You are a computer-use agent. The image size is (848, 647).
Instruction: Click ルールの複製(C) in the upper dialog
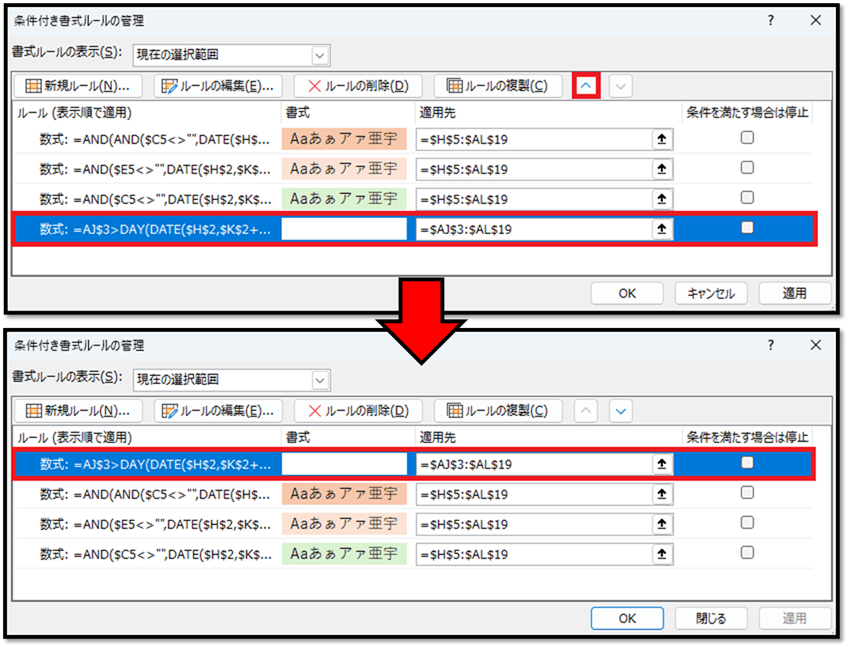point(498,86)
